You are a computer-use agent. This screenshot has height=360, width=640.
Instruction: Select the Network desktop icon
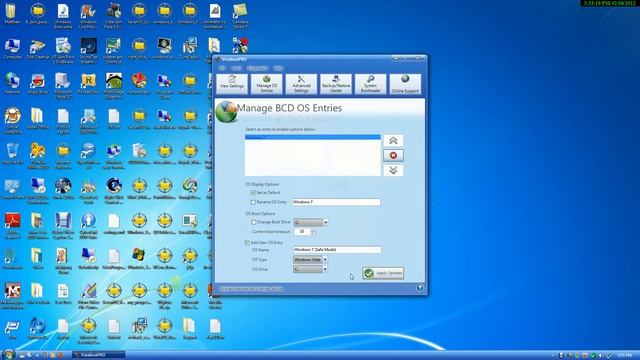click(x=12, y=84)
